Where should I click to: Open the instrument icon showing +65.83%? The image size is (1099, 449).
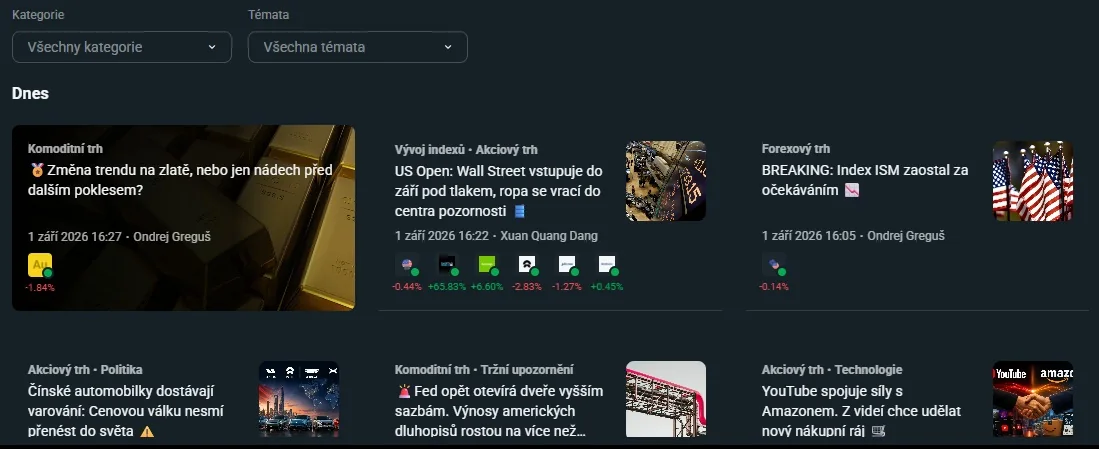click(446, 265)
